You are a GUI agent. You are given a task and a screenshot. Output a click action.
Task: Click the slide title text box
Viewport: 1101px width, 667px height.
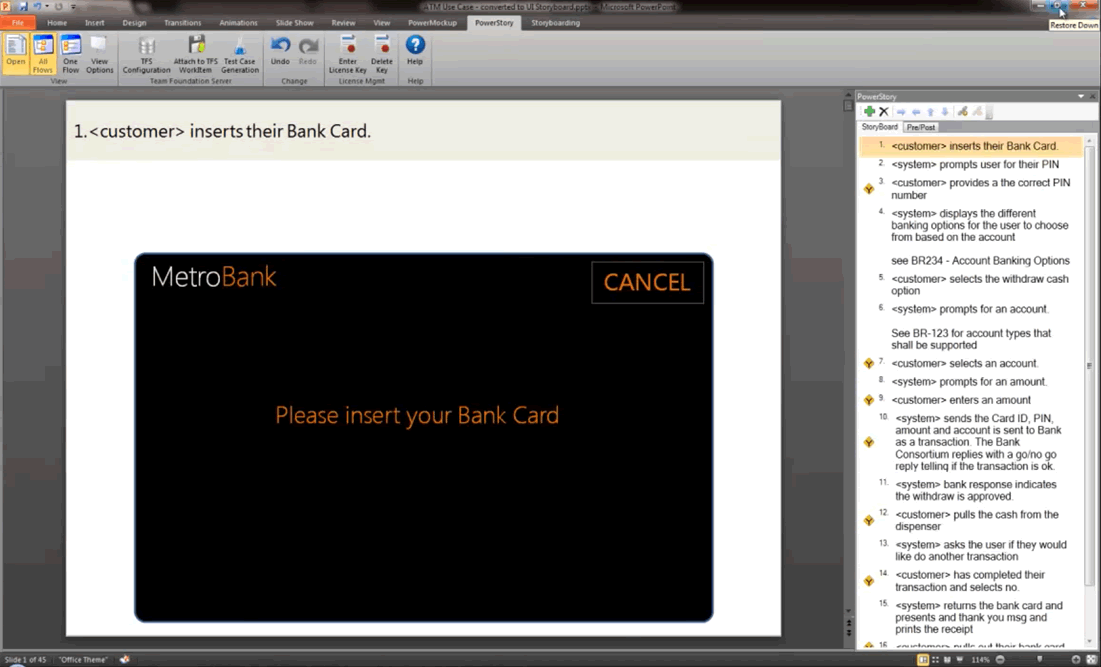point(423,131)
